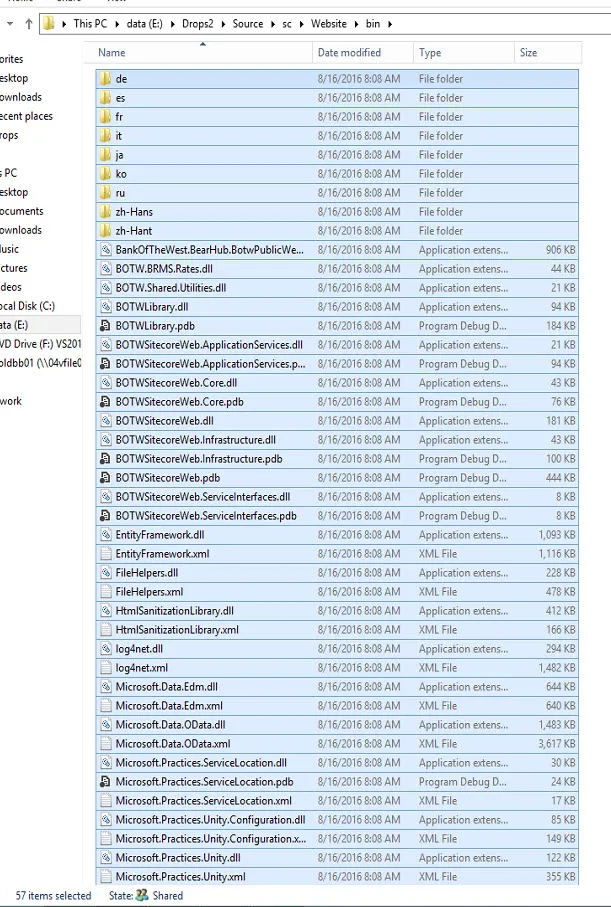This screenshot has height=907, width=611.
Task: Click the folder icon next to 'ko'
Action: coord(105,174)
